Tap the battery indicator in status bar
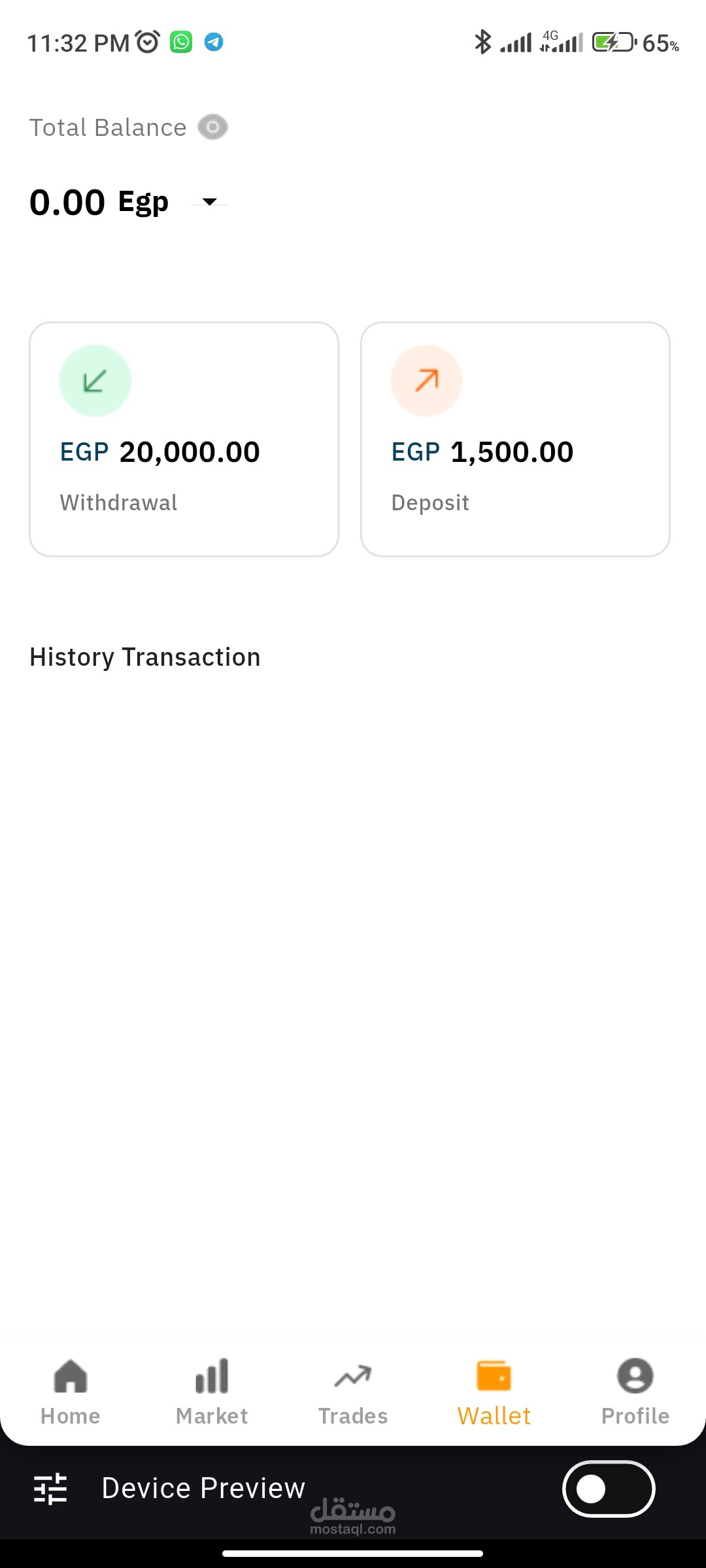Viewport: 706px width, 1568px height. [x=613, y=42]
